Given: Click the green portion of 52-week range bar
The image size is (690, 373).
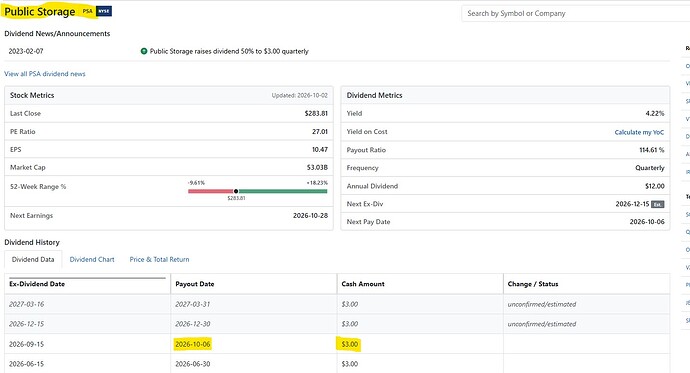Looking at the screenshot, I should (x=283, y=191).
